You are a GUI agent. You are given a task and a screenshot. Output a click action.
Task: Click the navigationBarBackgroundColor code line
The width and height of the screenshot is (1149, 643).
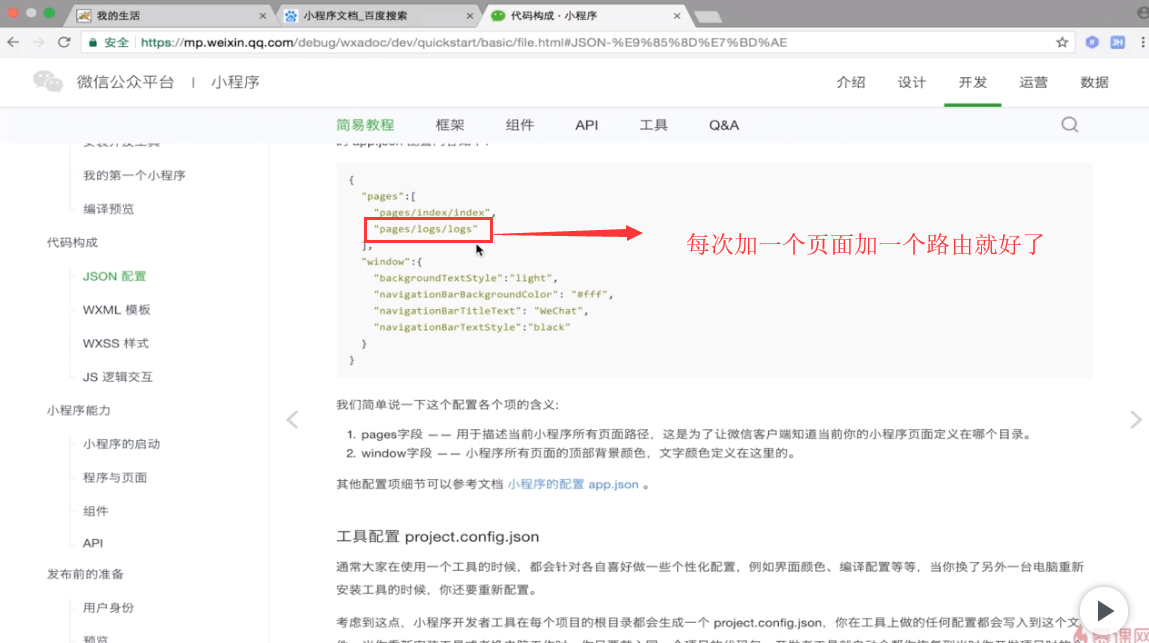click(x=493, y=295)
